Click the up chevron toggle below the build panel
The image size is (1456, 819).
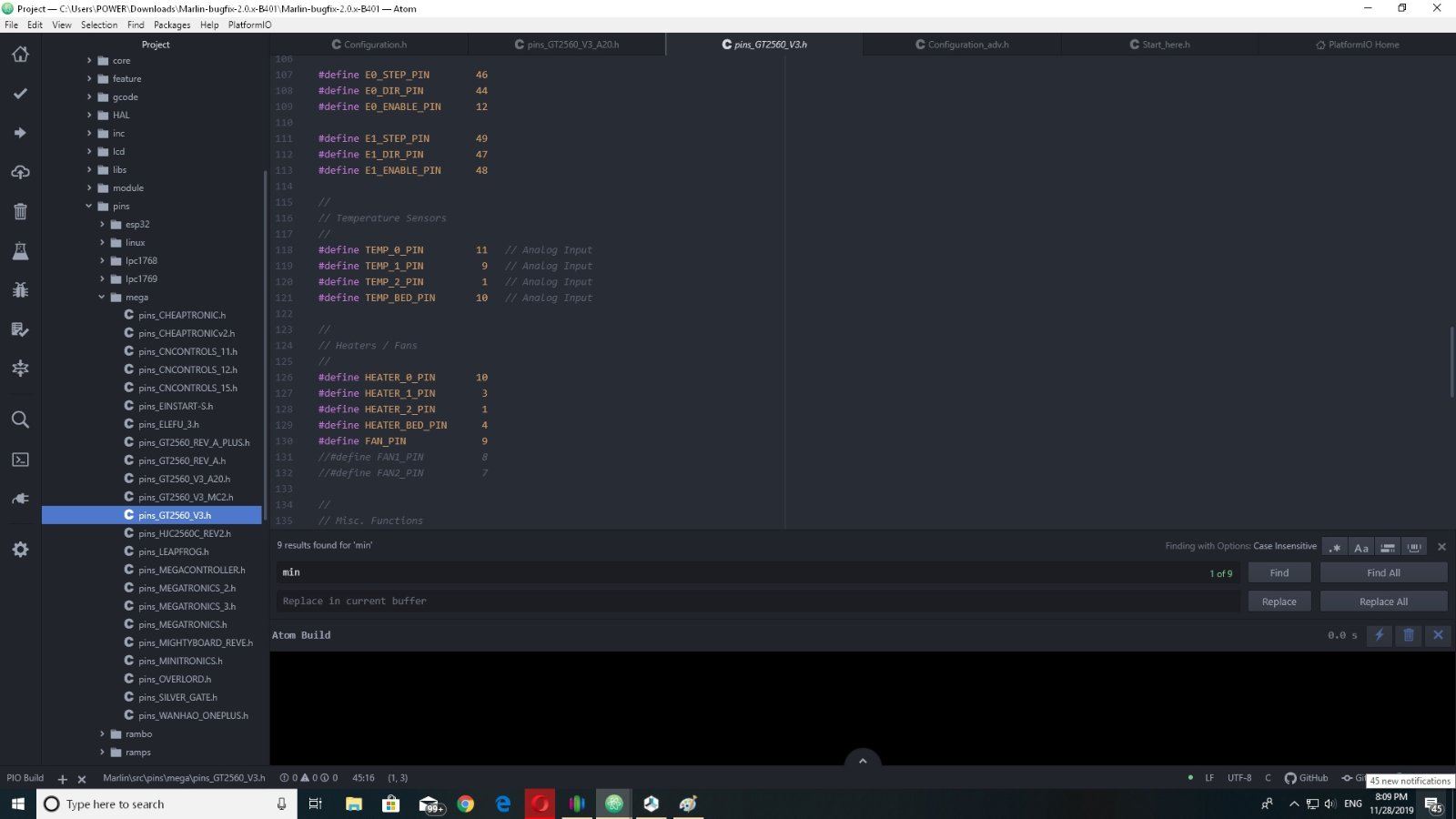tap(863, 760)
